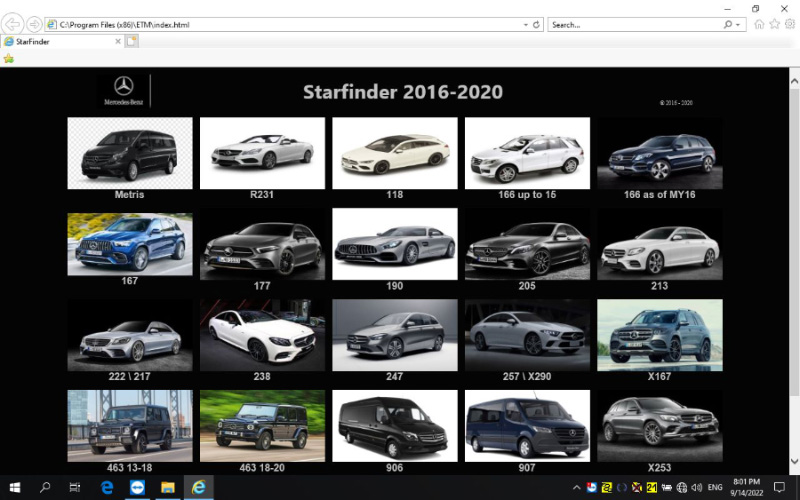Click Add to favorites bar star icon
Screen dimensions: 800x500
coord(8,59)
